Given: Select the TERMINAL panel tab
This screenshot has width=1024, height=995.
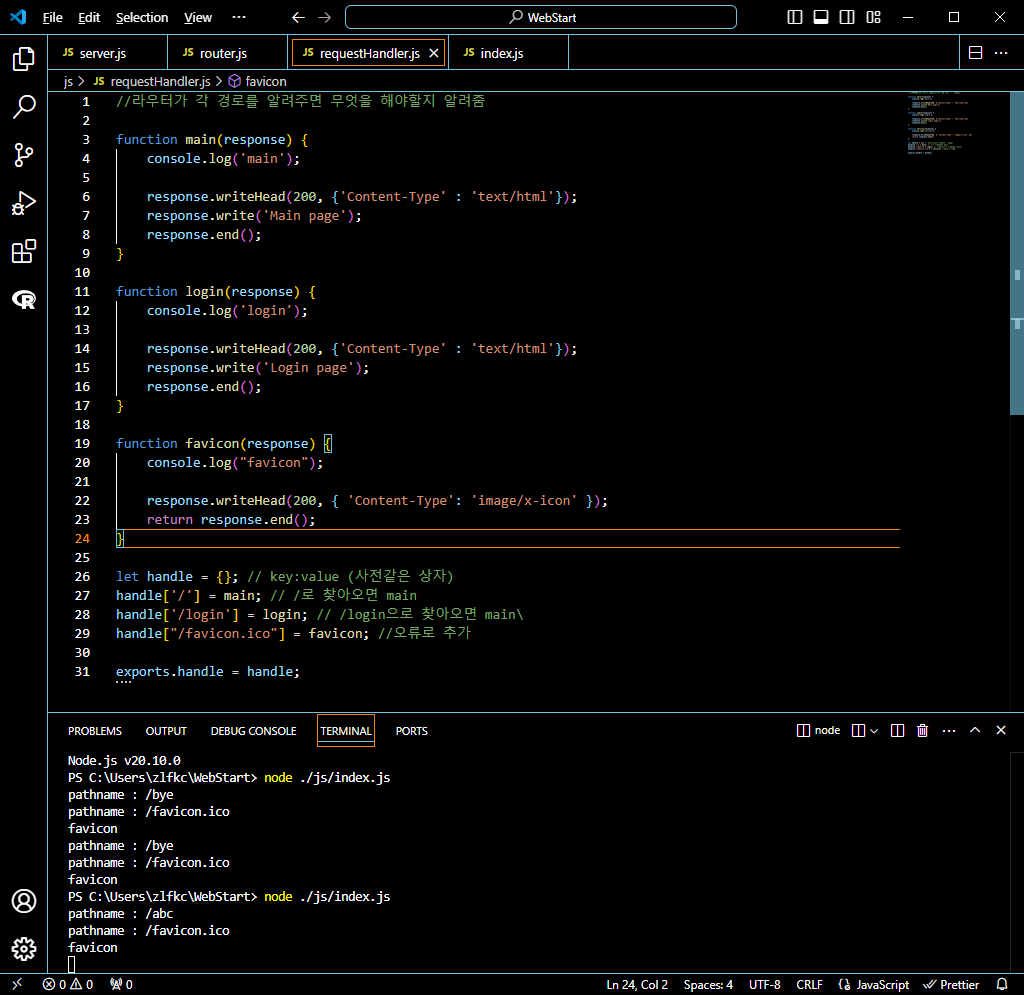Looking at the screenshot, I should click(346, 731).
